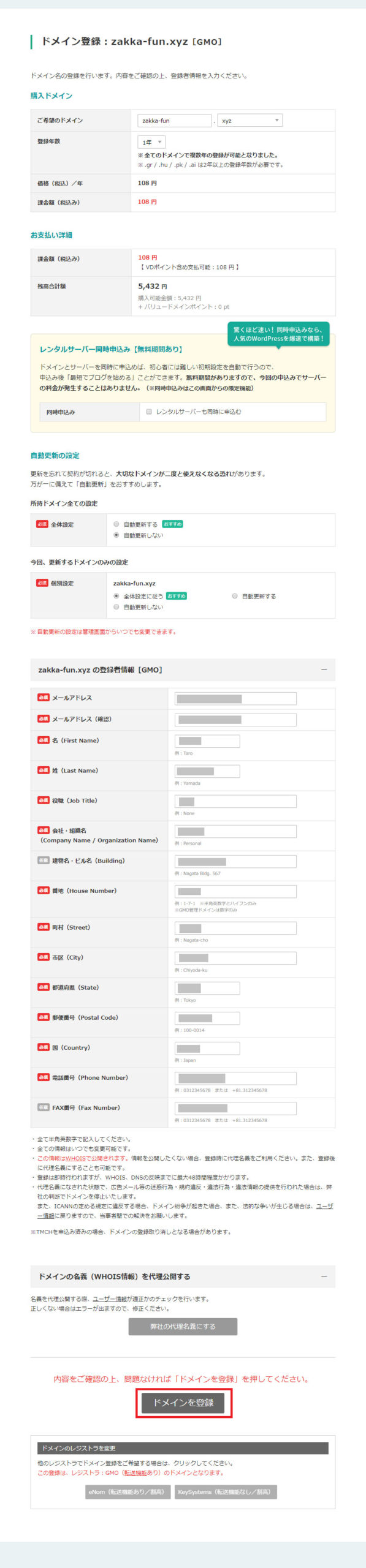Open the 登録年数 1年 dropdown
Viewport: 366px width, 1568px height.
pos(151,142)
